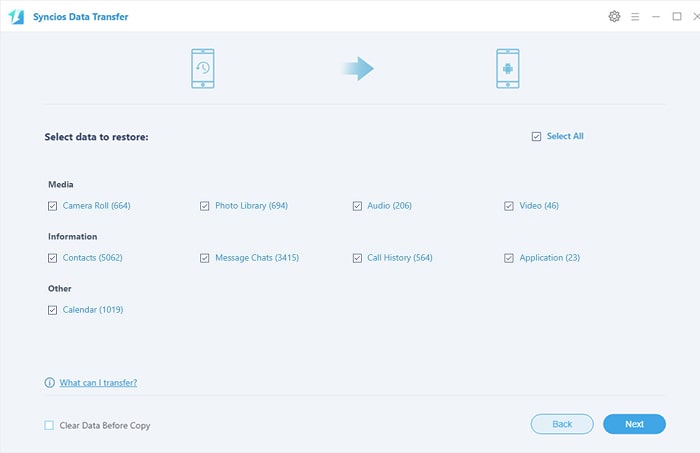Open the hamburger menu icon
Image resolution: width=700 pixels, height=453 pixels.
[635, 17]
